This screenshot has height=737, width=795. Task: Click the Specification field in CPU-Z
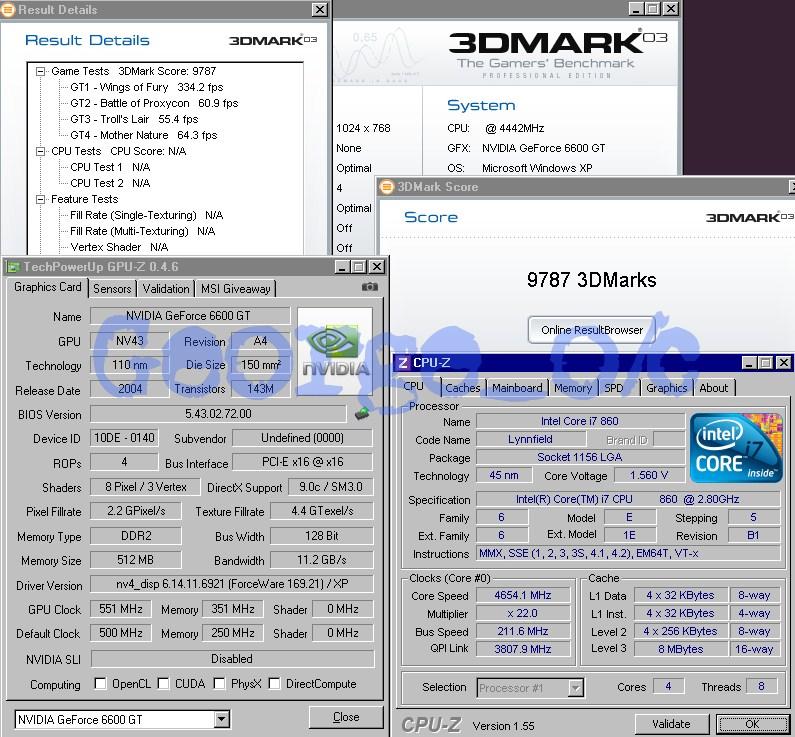(628, 499)
